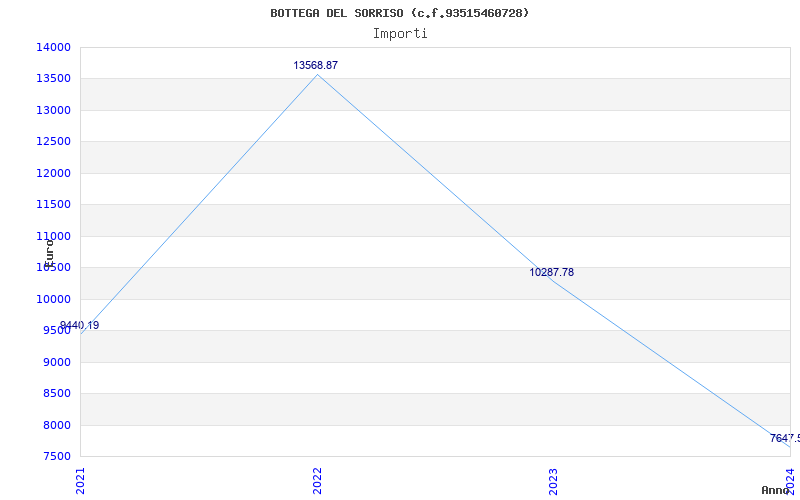Click the 14000 y-axis label
This screenshot has height=500, width=800.
tap(53, 47)
